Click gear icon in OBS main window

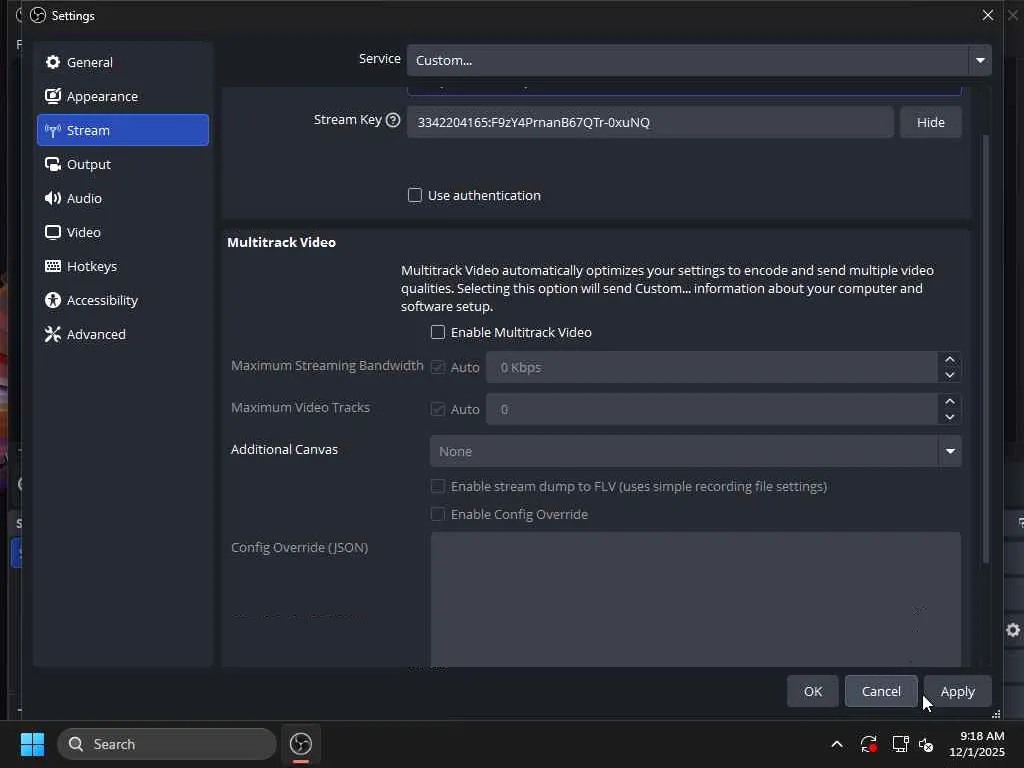tap(1013, 630)
